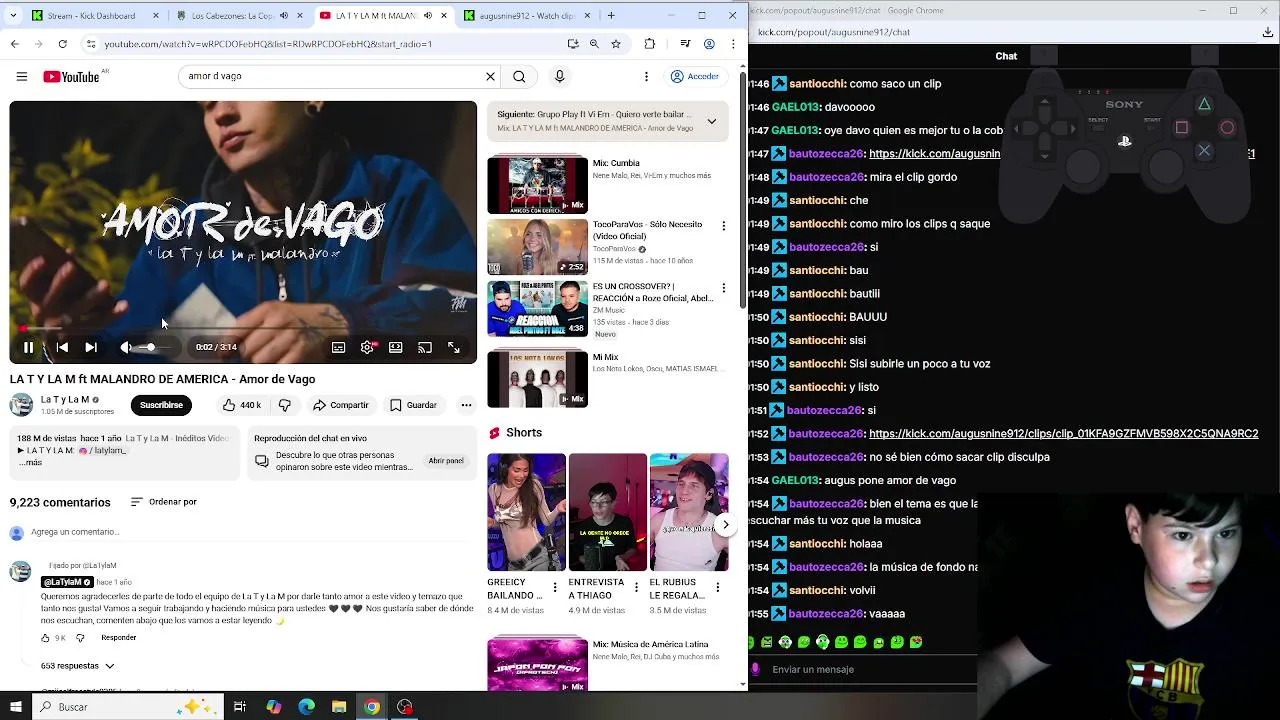The image size is (1280, 720).
Task: Type in Enviar un mensaje chat field
Action: coord(870,669)
